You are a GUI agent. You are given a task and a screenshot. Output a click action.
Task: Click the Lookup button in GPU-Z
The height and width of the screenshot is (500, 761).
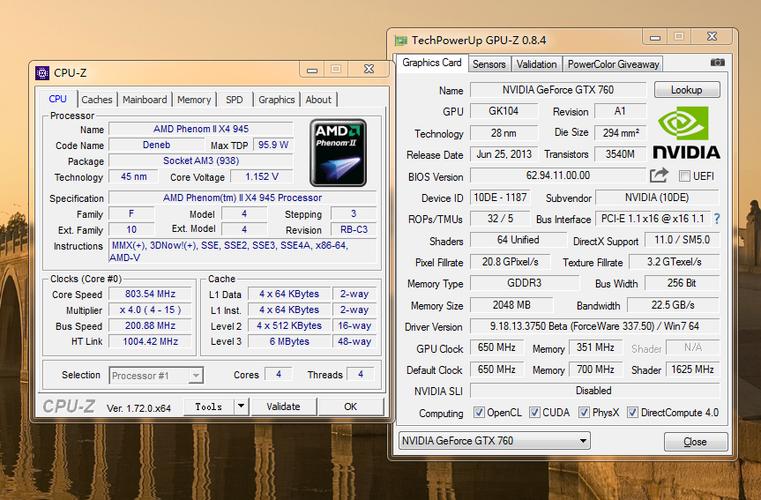click(x=687, y=90)
